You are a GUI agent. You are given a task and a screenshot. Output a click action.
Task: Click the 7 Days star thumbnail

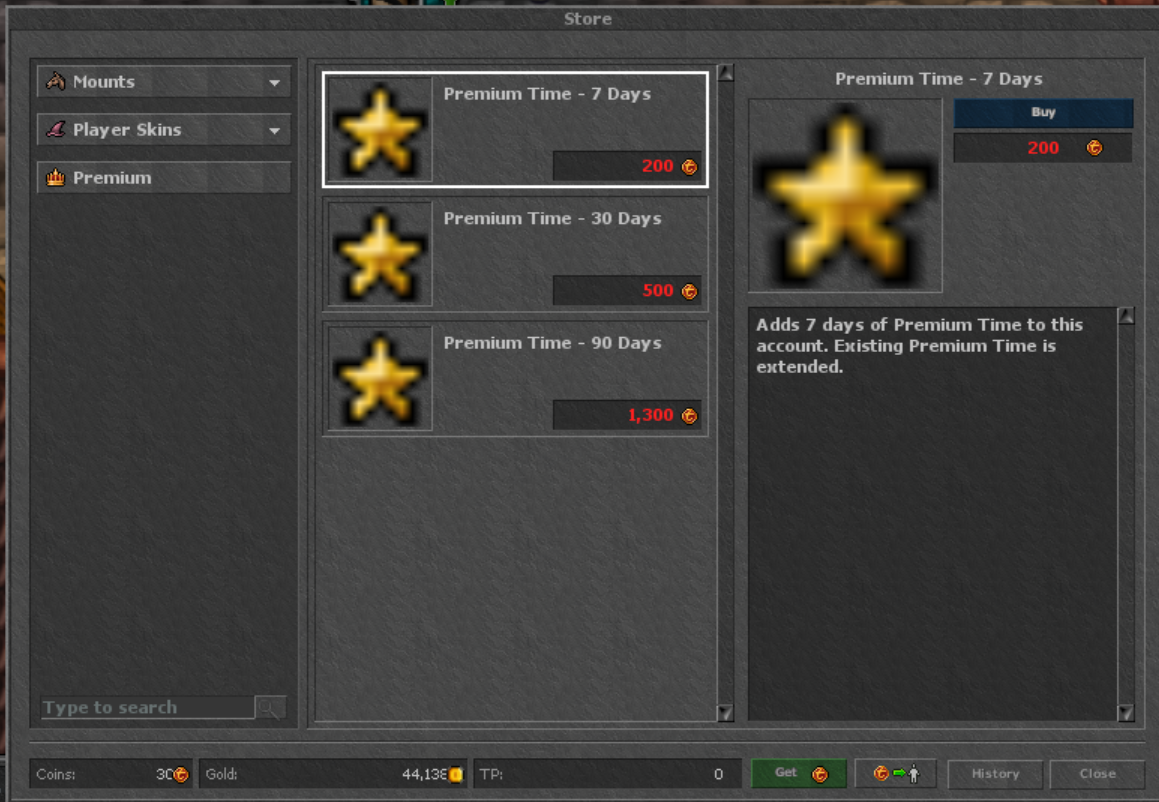coord(379,129)
